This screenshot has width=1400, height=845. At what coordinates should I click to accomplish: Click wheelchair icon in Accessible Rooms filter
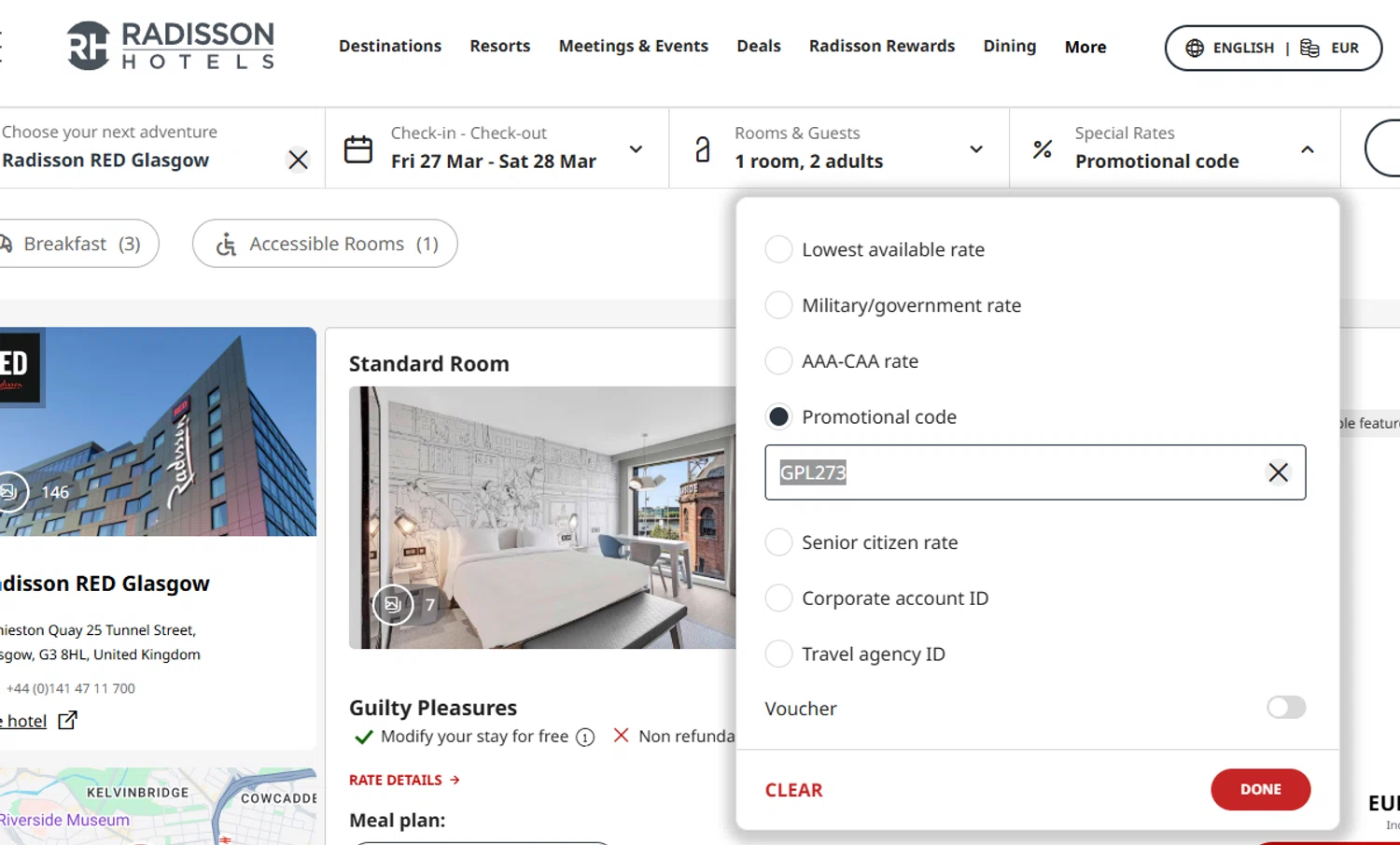[x=226, y=244]
